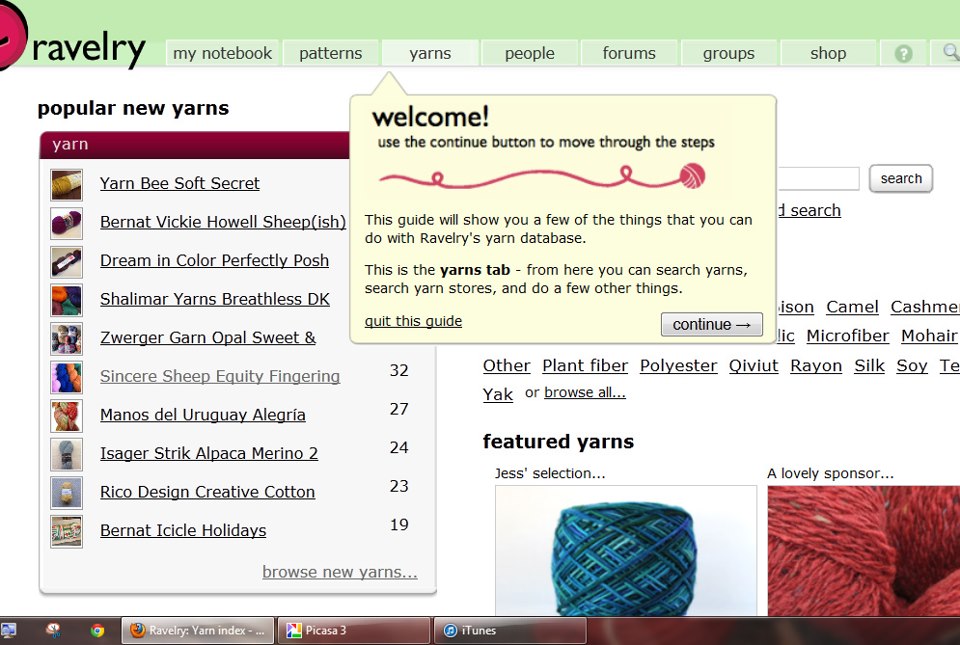Screen dimensions: 960x645
Task: Open the my notebook tab
Action: [222, 52]
